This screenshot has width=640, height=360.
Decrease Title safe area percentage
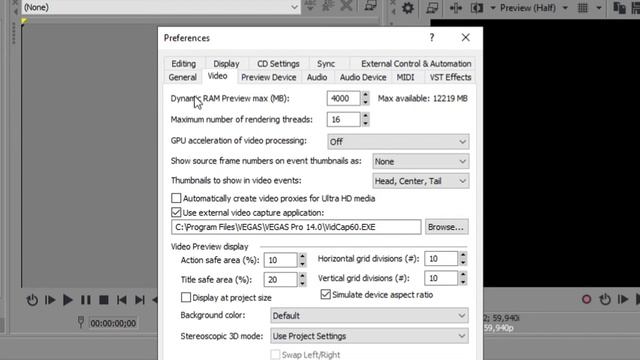click(302, 283)
